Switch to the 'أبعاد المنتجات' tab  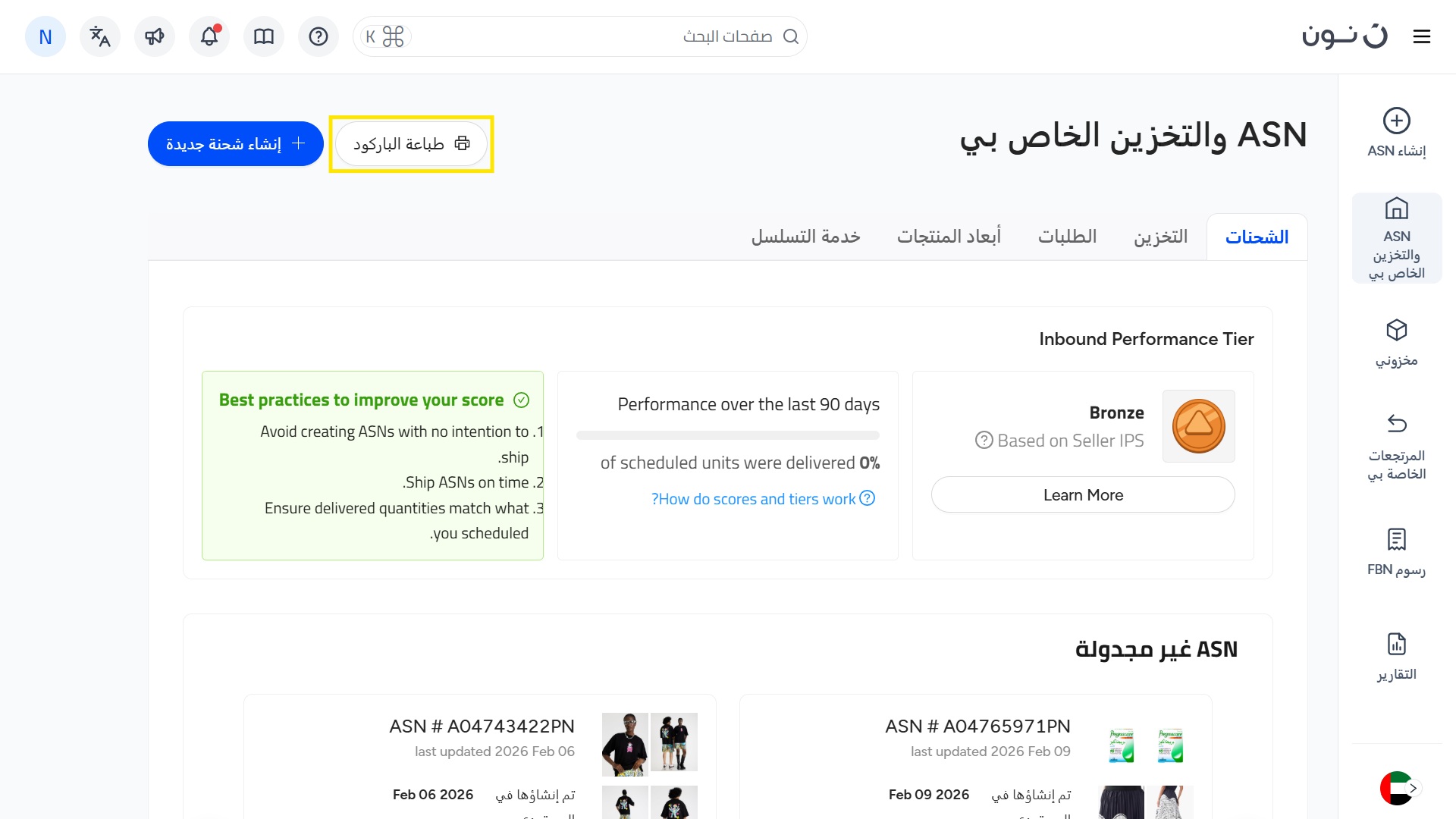[949, 237]
